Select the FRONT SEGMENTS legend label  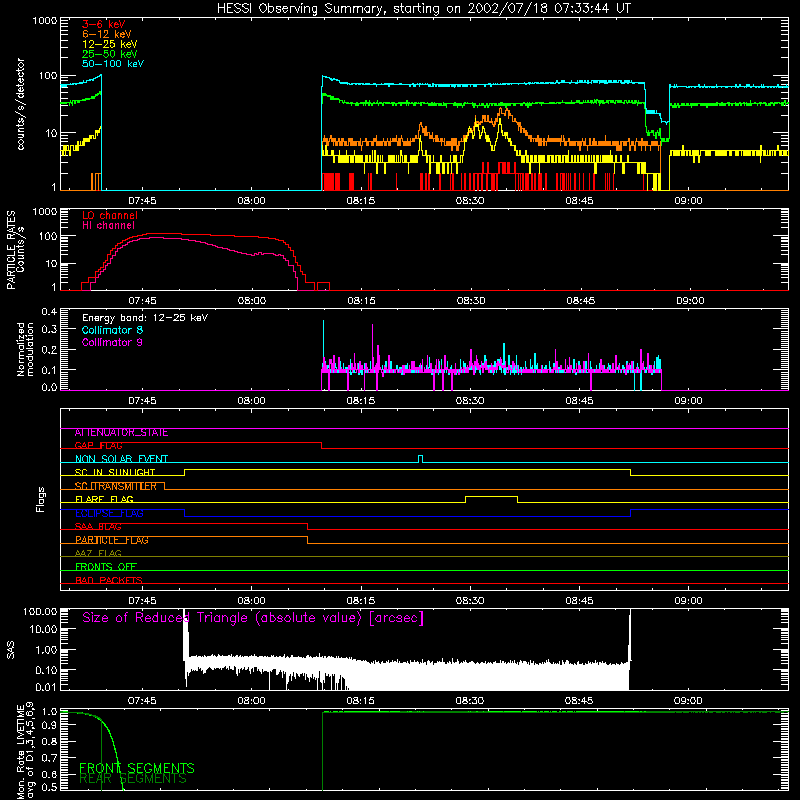click(x=137, y=768)
